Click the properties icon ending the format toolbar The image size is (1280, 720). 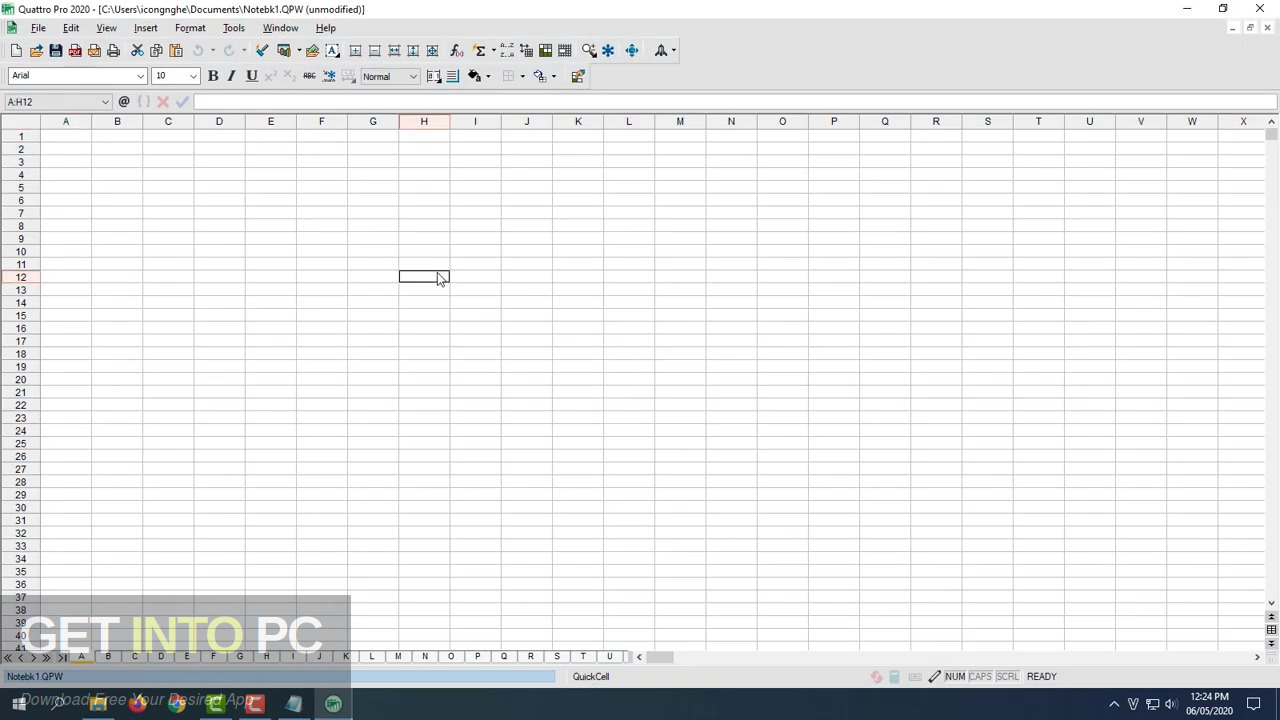coord(577,76)
